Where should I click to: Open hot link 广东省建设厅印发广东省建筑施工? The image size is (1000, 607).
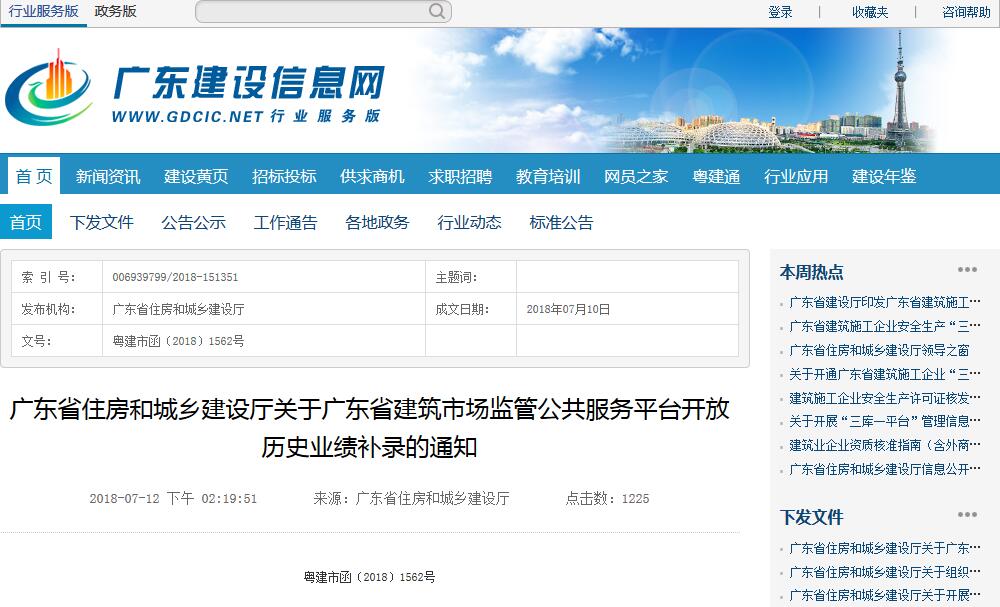click(885, 302)
